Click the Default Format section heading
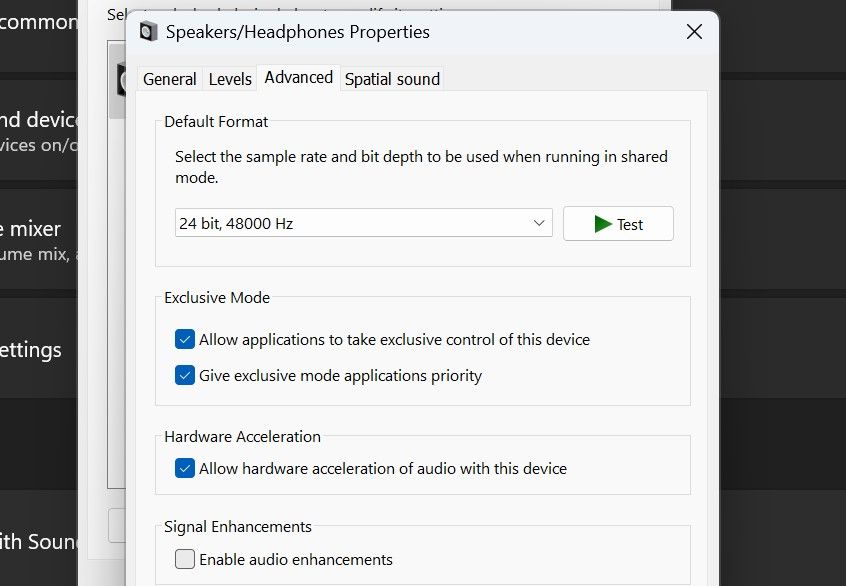This screenshot has height=586, width=846. 216,121
